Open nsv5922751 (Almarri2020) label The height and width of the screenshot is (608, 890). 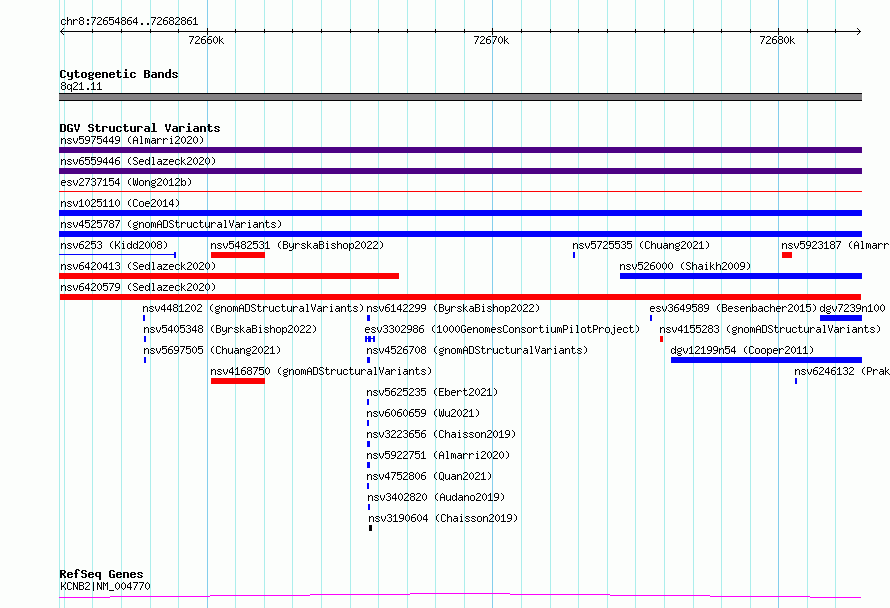click(x=438, y=455)
